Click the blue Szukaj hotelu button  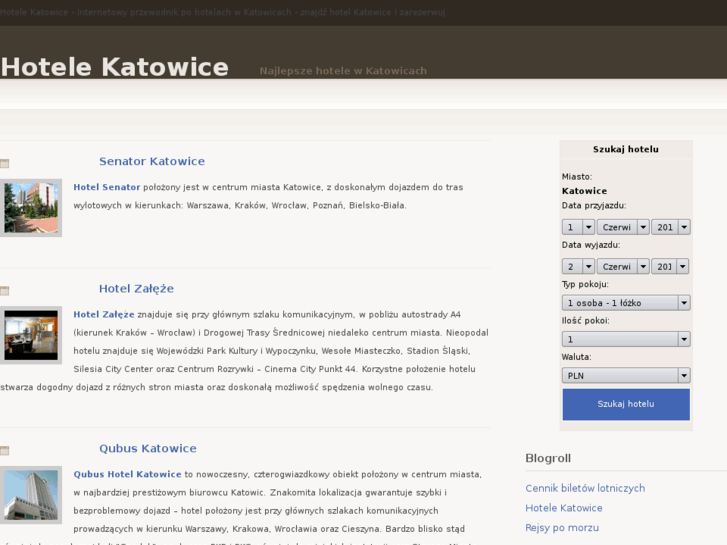coord(626,404)
